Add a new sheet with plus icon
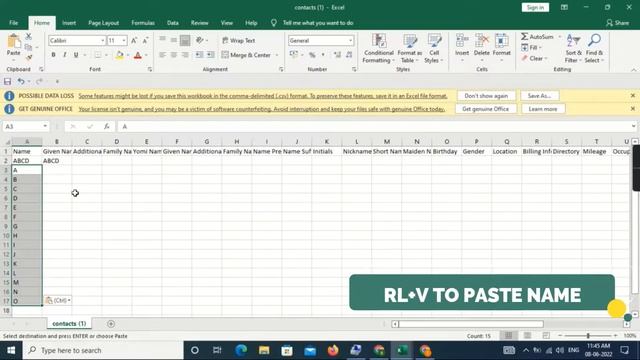 pyautogui.click(x=111, y=324)
